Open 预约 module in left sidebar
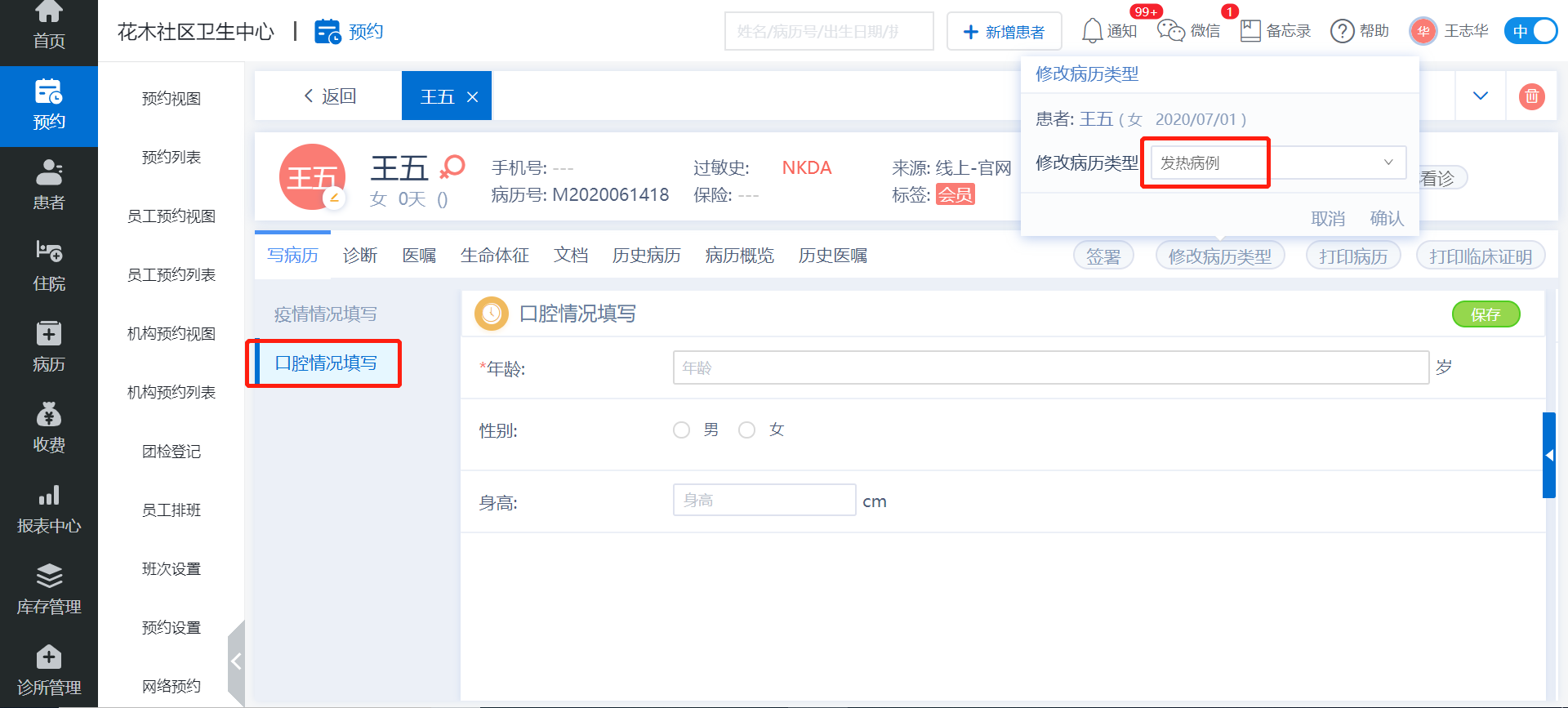1568x708 pixels. pos(49,106)
